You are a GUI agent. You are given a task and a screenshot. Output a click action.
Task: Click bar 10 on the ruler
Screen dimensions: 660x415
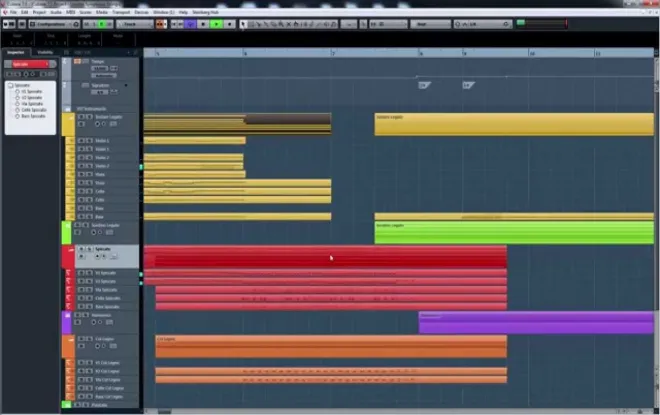click(x=532, y=53)
